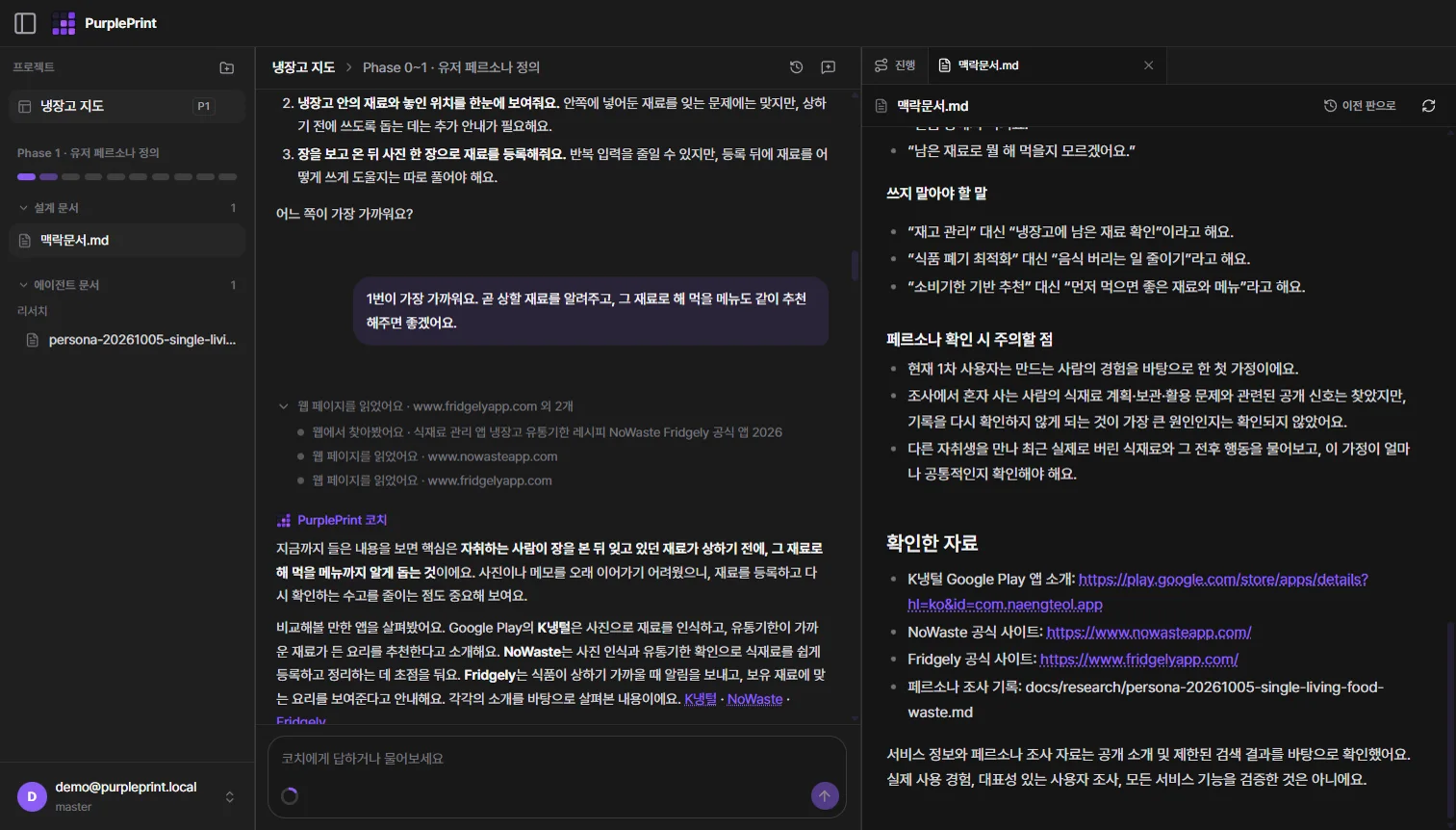Open the 냉장고 지도 project
1456x830 pixels.
pos(127,106)
